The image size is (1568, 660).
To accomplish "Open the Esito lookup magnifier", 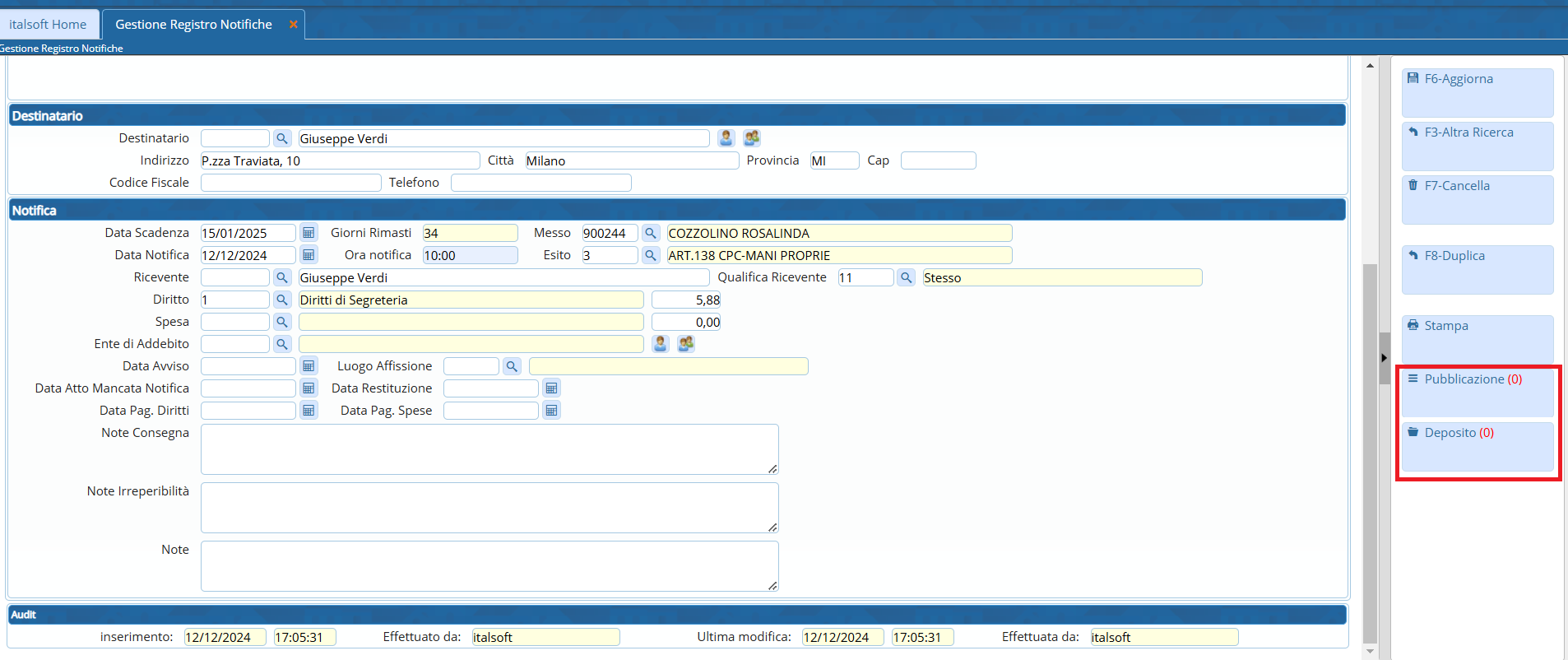I will (651, 255).
